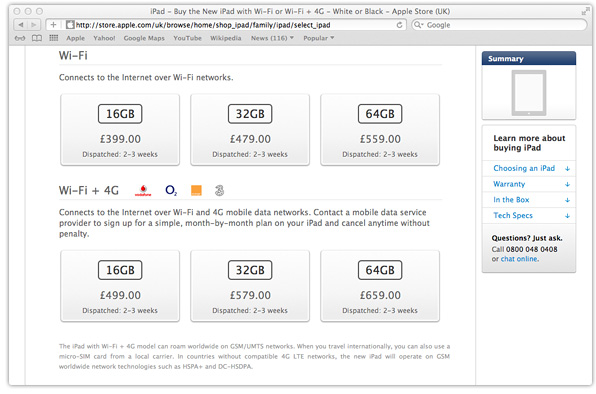Choose the Wi-Fi + 4G 64GB £659.00 model
This screenshot has height=394, width=596.
pyautogui.click(x=380, y=286)
